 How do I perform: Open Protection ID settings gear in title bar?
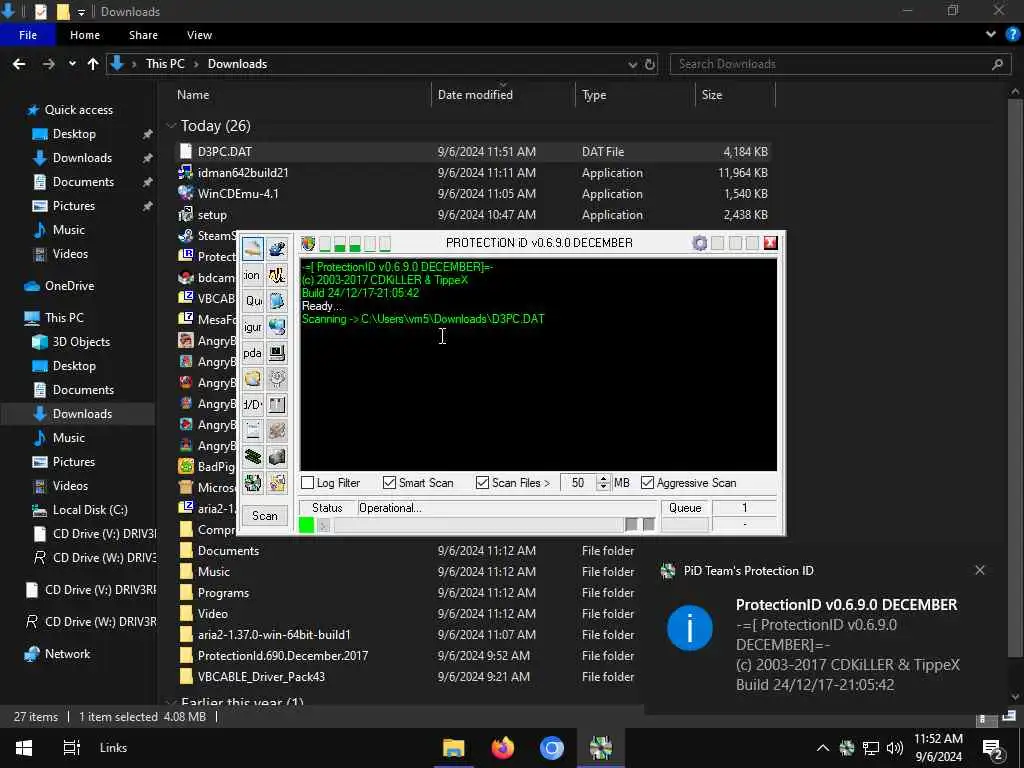(699, 244)
